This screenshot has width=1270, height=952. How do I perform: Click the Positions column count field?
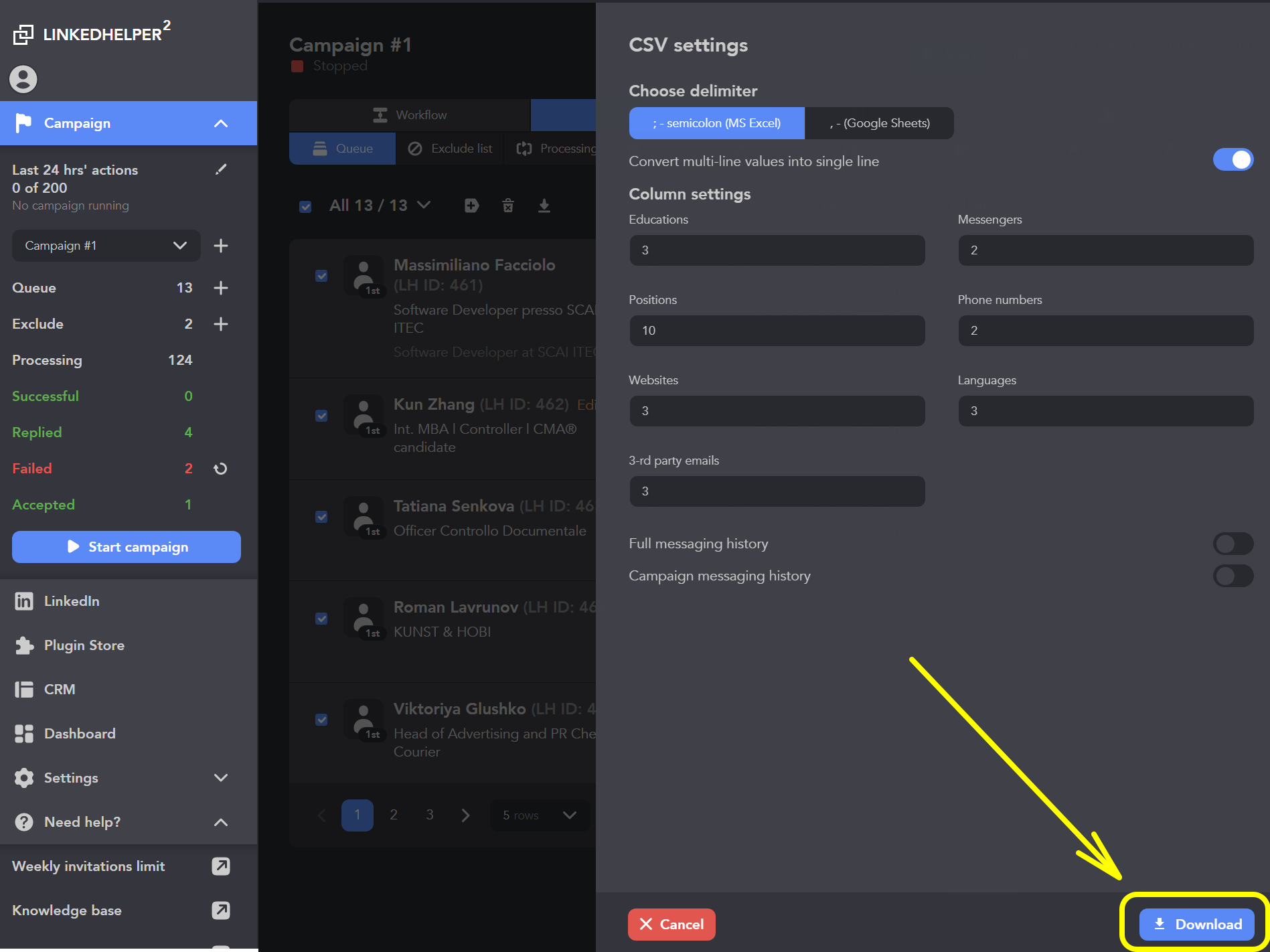tap(777, 331)
